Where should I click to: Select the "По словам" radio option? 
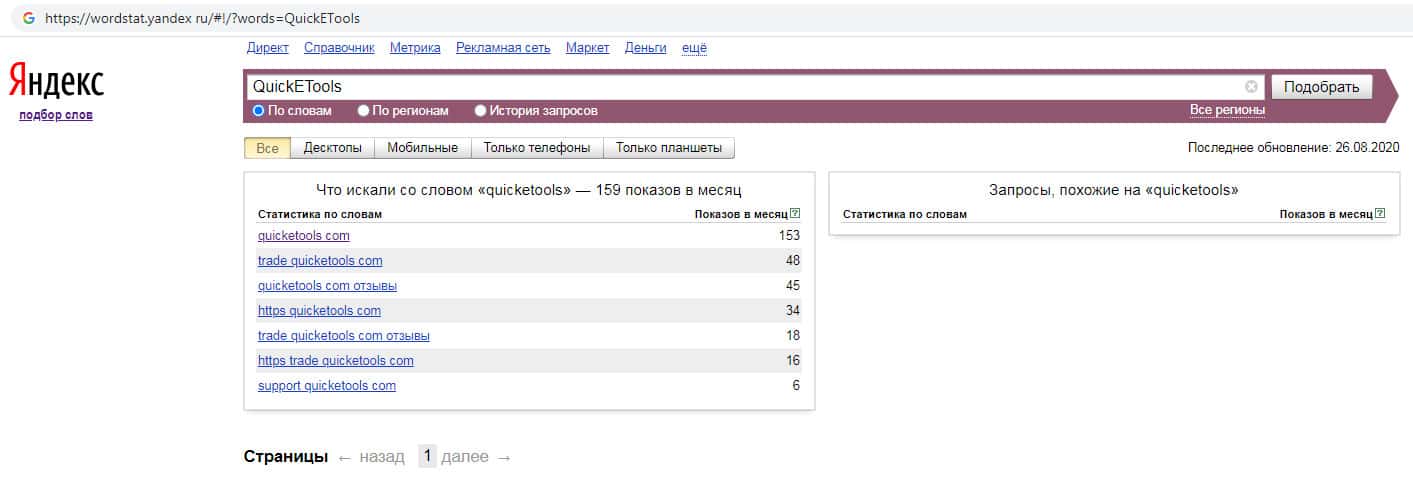point(259,111)
